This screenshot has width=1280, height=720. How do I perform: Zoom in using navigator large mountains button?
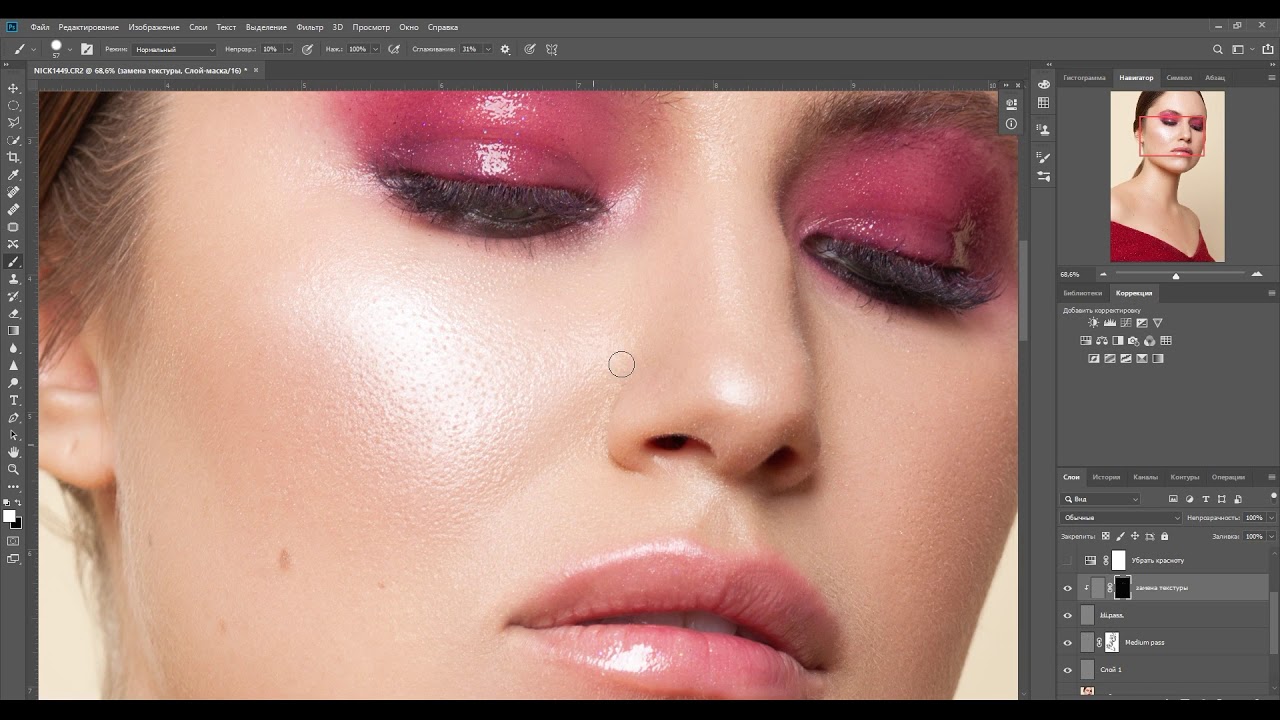coord(1257,274)
